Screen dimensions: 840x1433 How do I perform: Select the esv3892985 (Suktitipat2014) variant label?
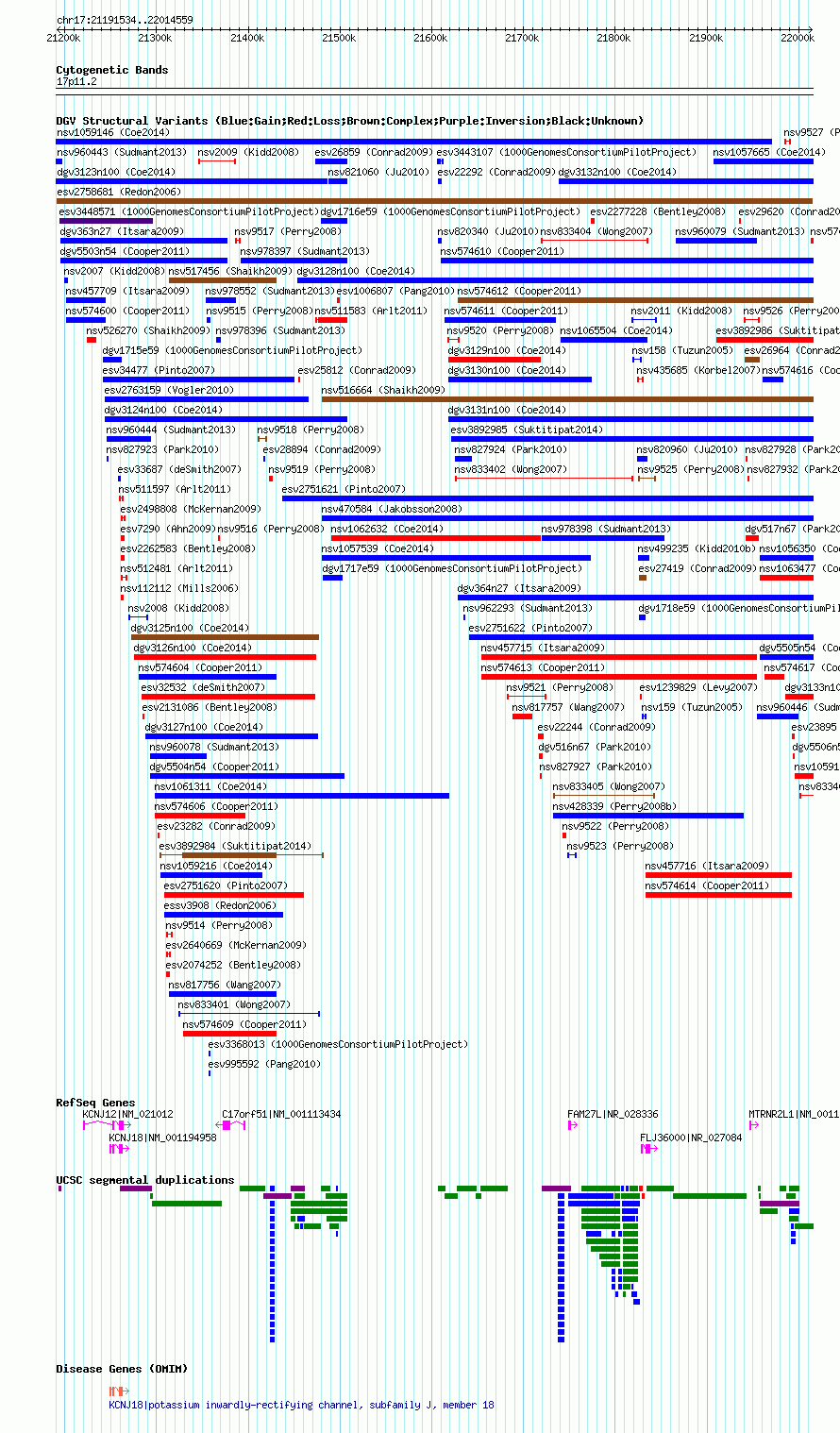(527, 430)
